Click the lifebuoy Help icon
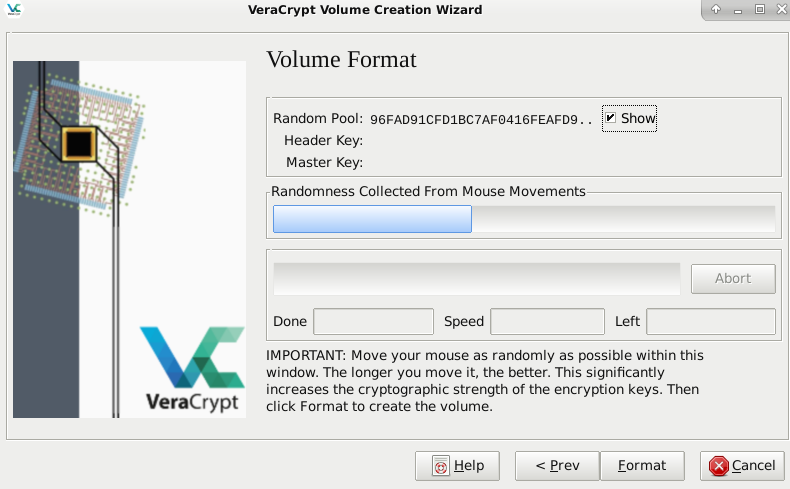The image size is (790, 489). click(x=440, y=466)
